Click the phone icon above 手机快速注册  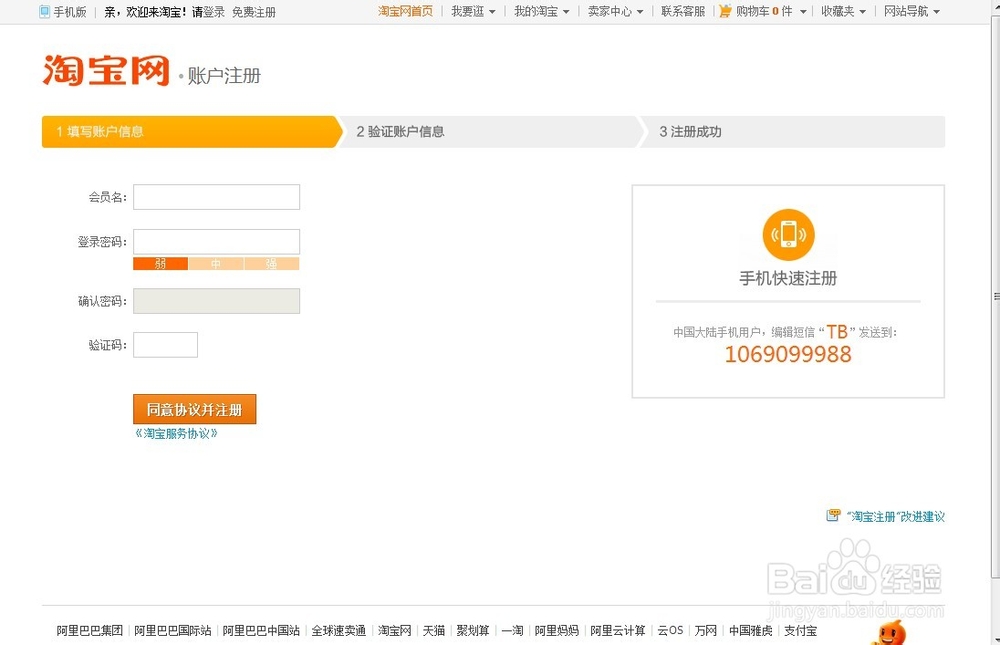coord(788,233)
